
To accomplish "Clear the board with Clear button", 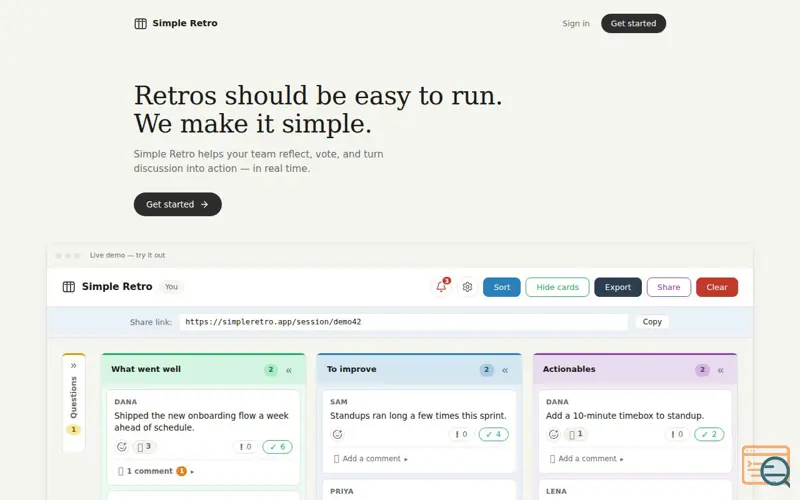I will [x=717, y=287].
